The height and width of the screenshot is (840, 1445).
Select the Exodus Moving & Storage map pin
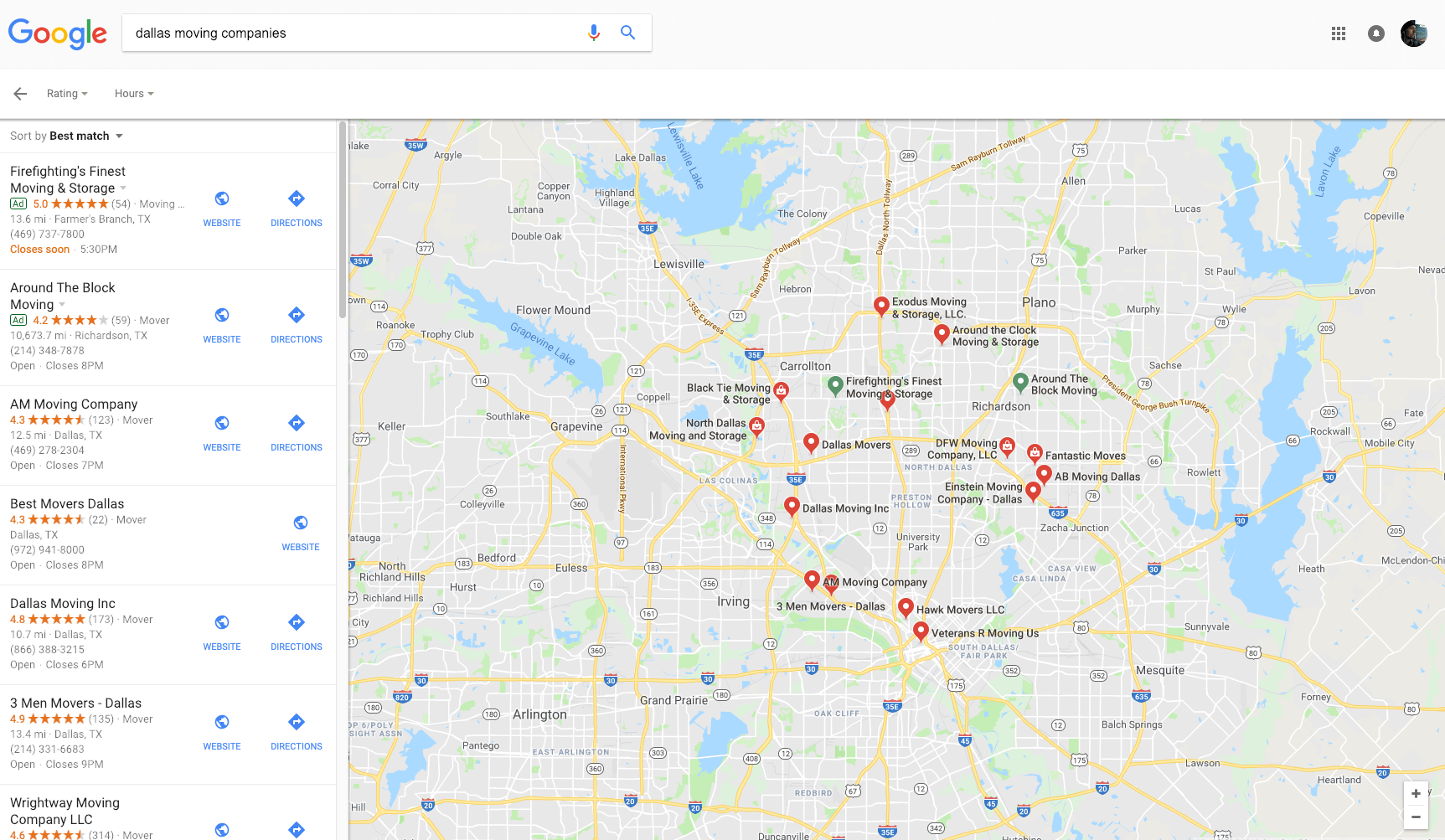tap(880, 306)
